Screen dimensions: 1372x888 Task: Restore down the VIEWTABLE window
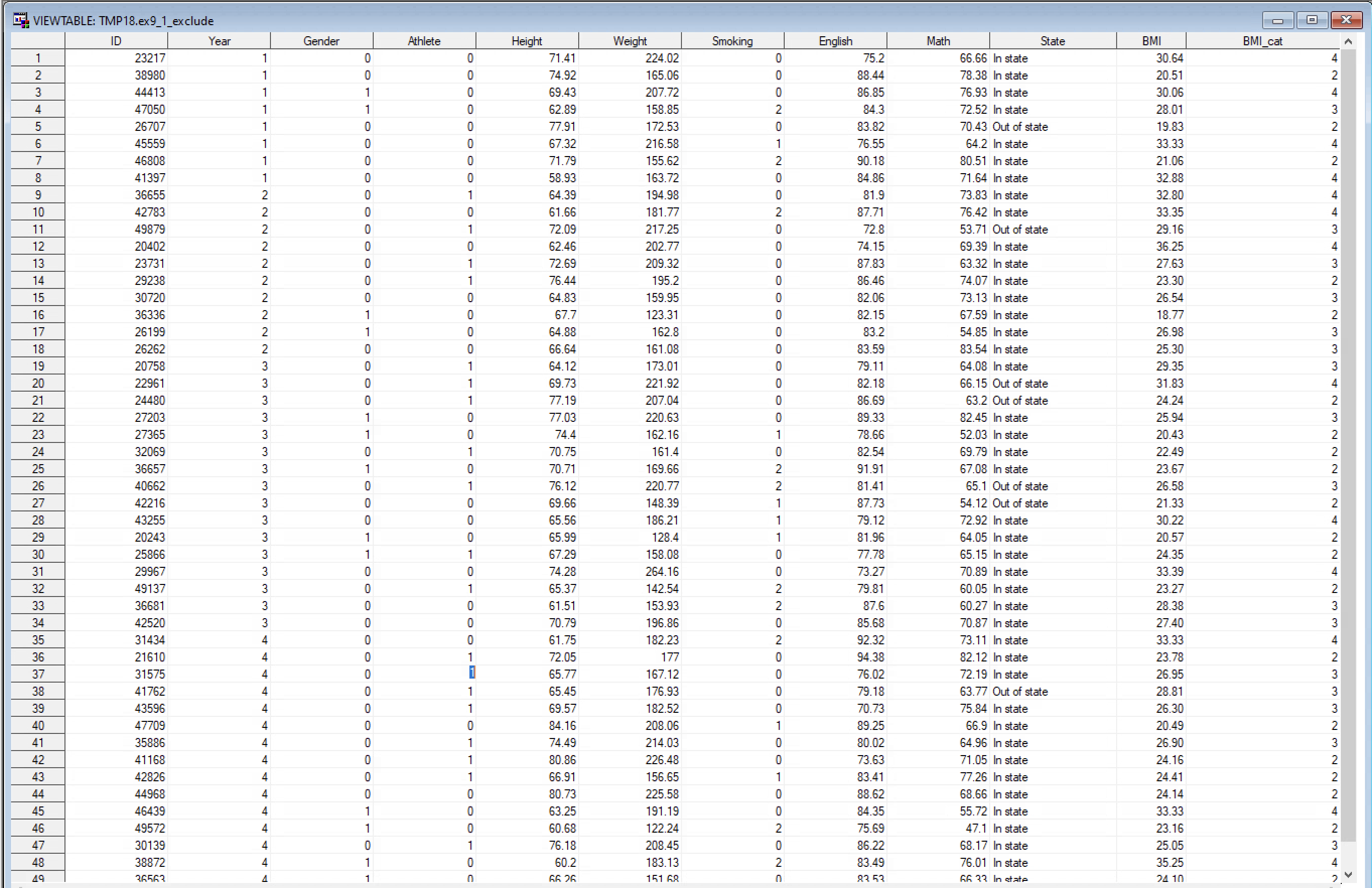[1312, 20]
